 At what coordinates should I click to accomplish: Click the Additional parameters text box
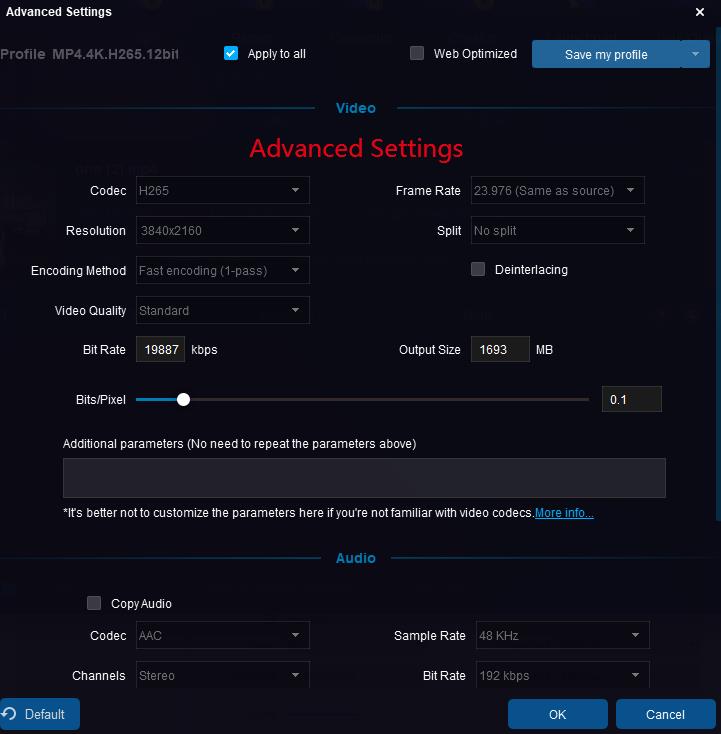pyautogui.click(x=364, y=478)
